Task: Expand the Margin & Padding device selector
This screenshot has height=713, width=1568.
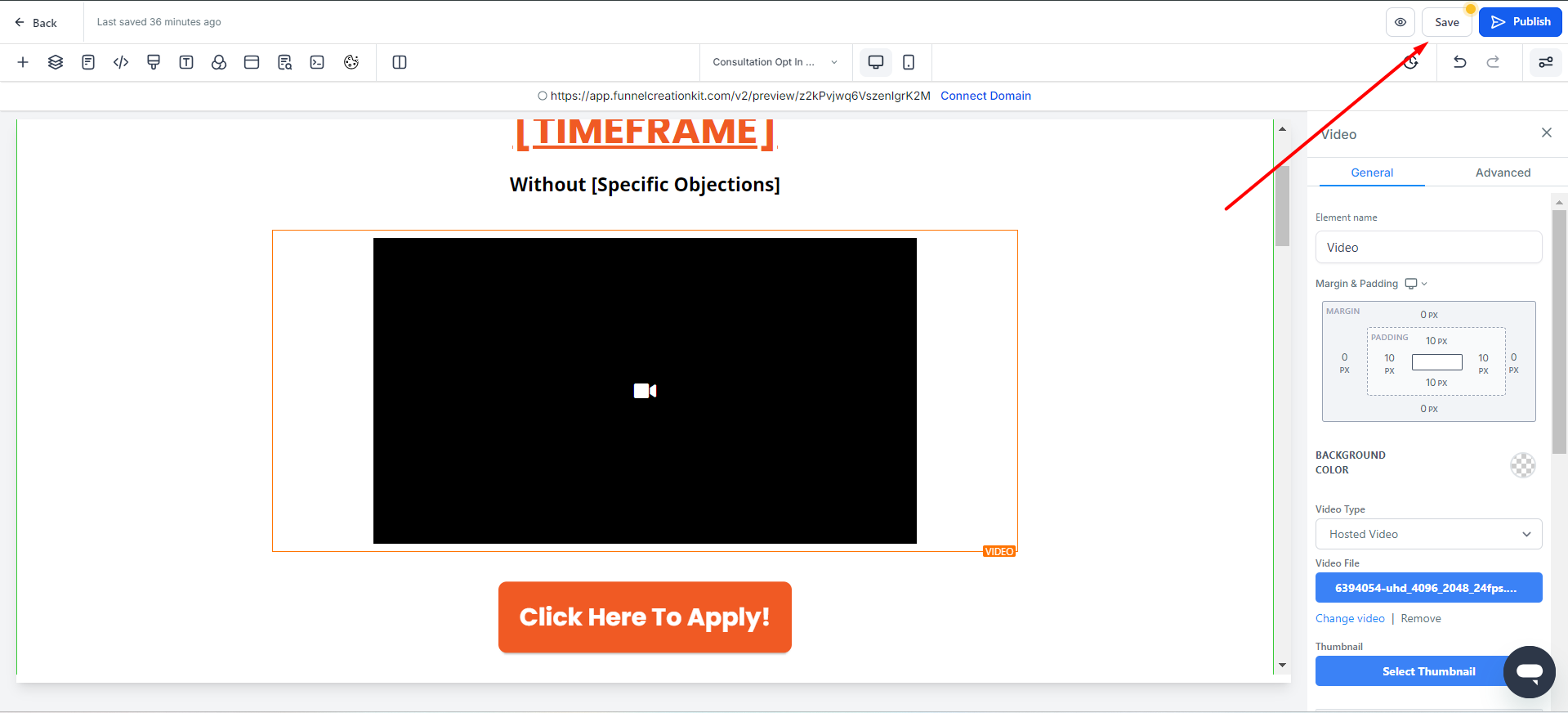Action: click(1416, 284)
